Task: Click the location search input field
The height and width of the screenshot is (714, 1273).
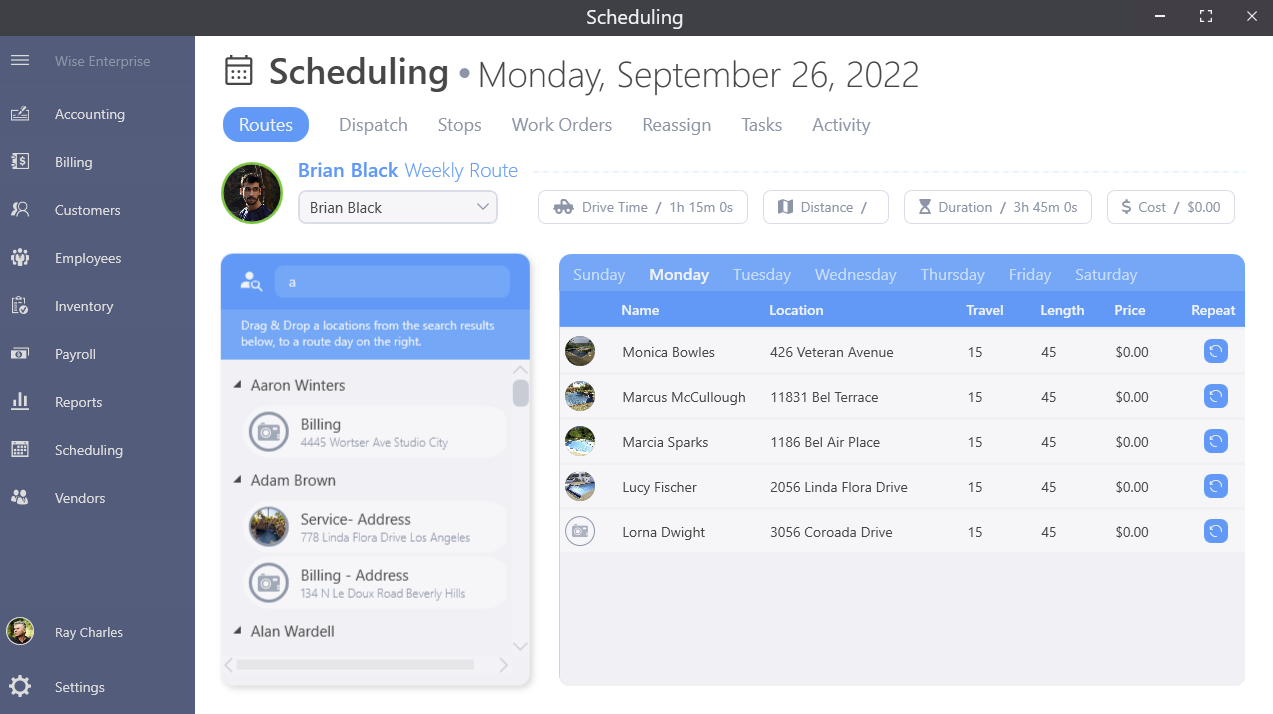Action: 392,282
